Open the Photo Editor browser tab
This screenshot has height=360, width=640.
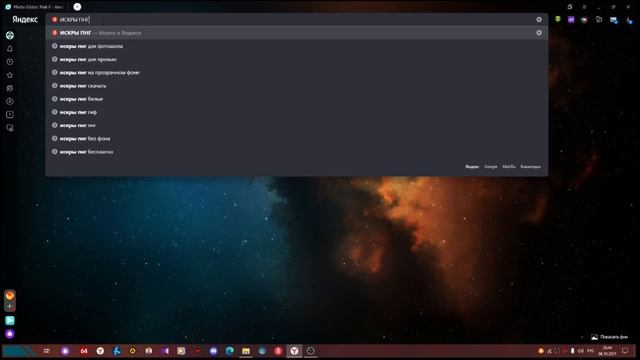click(36, 7)
